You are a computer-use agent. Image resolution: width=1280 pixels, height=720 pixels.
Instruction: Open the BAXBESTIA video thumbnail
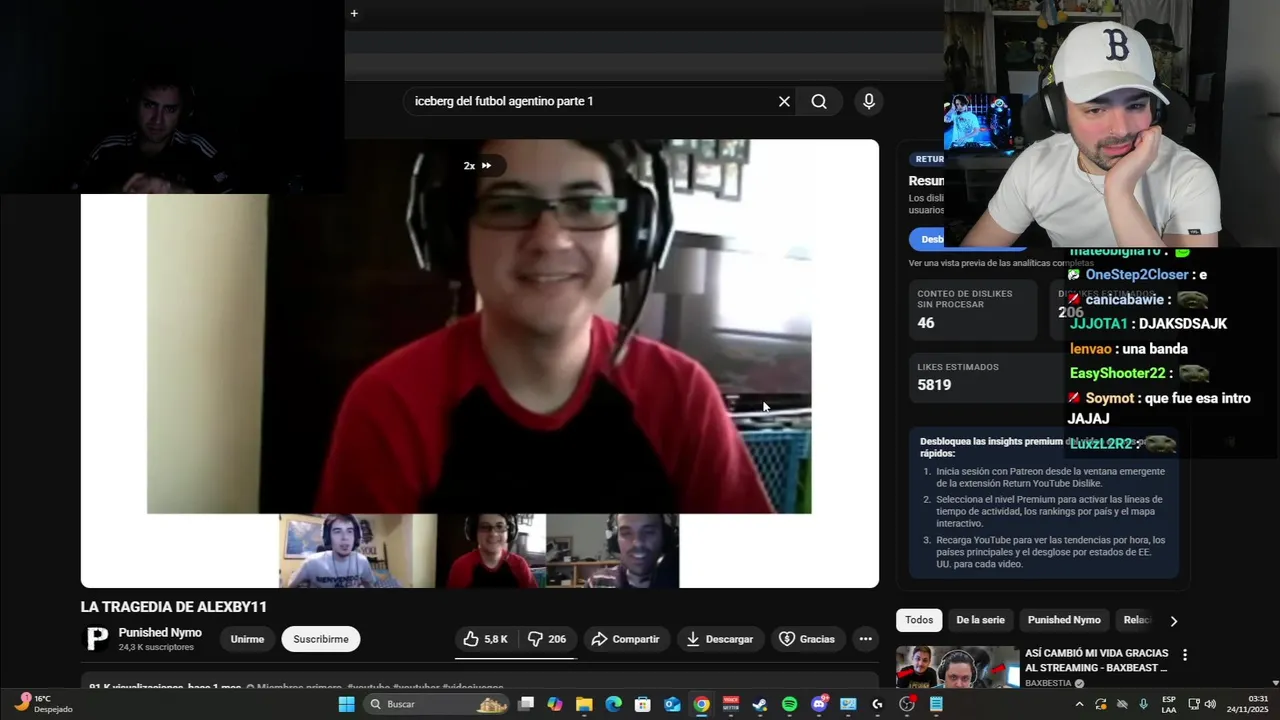pyautogui.click(x=957, y=667)
